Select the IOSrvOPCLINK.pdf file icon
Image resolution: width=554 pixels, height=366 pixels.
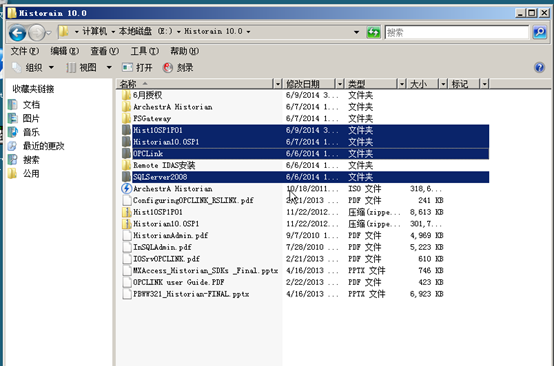pyautogui.click(x=126, y=259)
